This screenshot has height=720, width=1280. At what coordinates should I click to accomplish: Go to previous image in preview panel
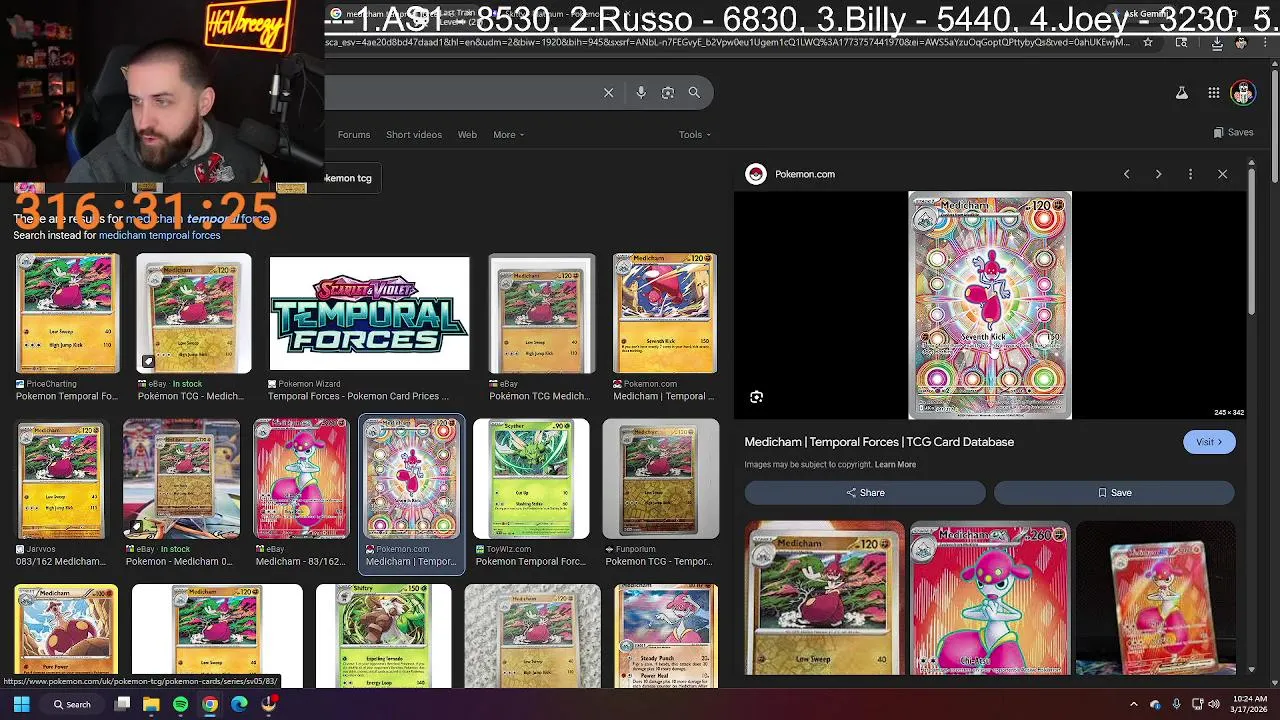[1126, 174]
